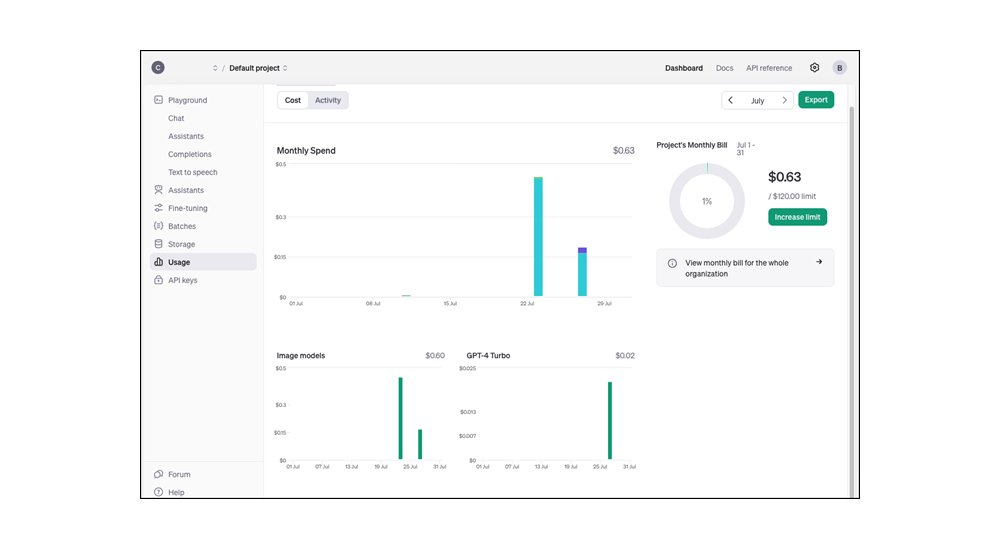Screen dimensions: 1000x550
Task: Go to next month with right chevron
Action: click(x=784, y=100)
